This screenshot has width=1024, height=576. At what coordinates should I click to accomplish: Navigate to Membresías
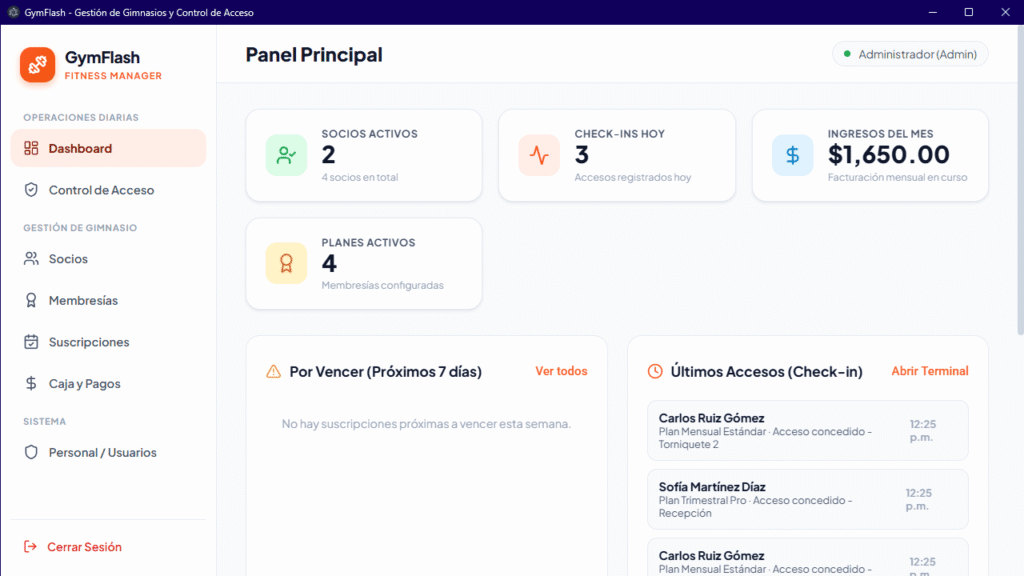click(108, 300)
